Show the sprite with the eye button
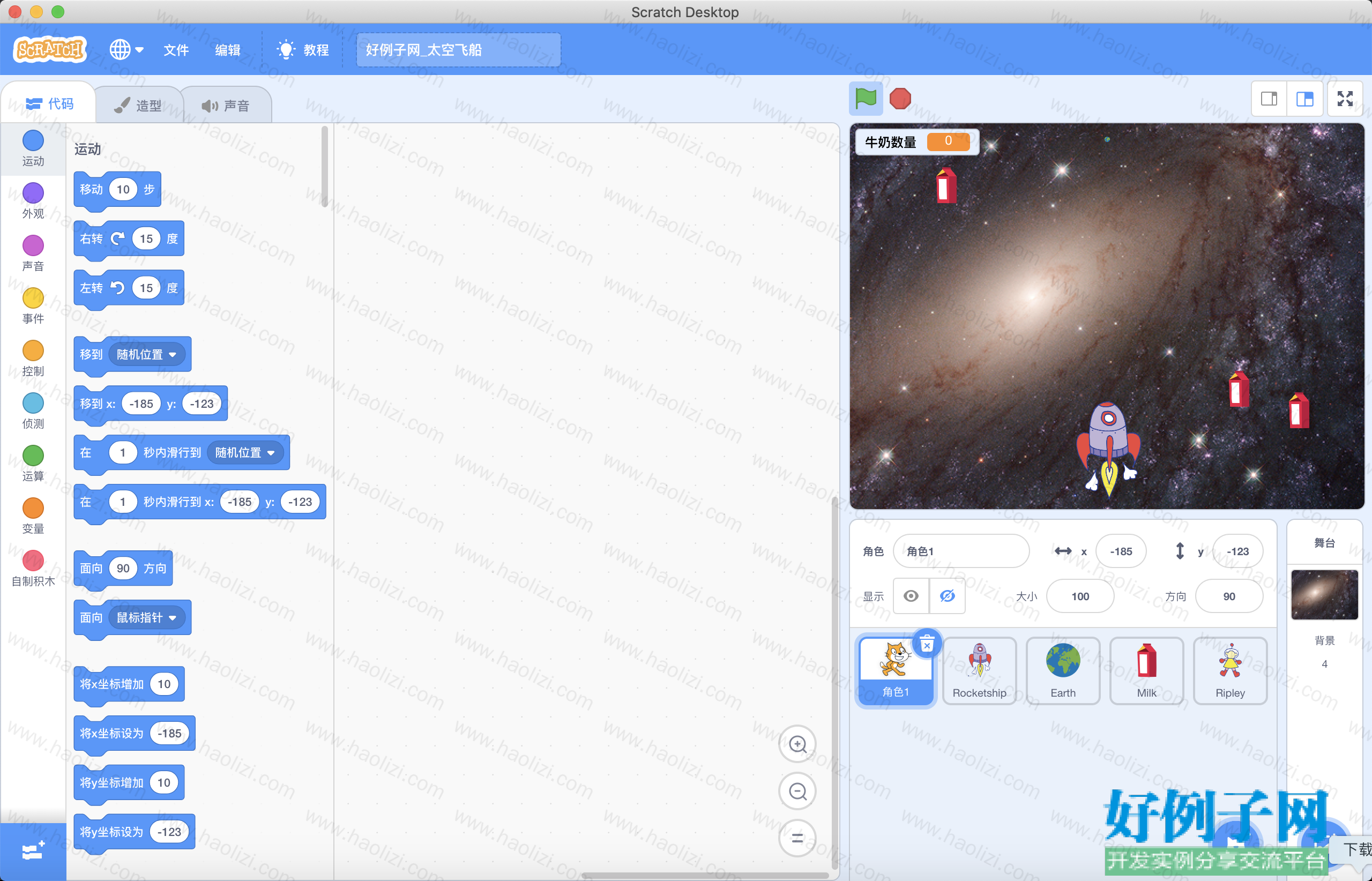1372x881 pixels. click(x=912, y=596)
